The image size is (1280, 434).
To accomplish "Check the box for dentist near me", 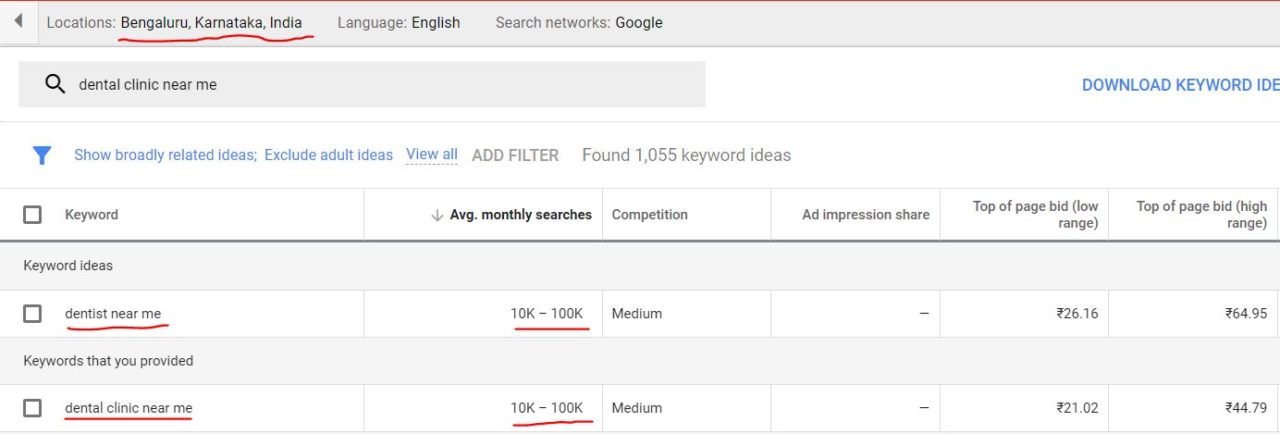I will [33, 314].
